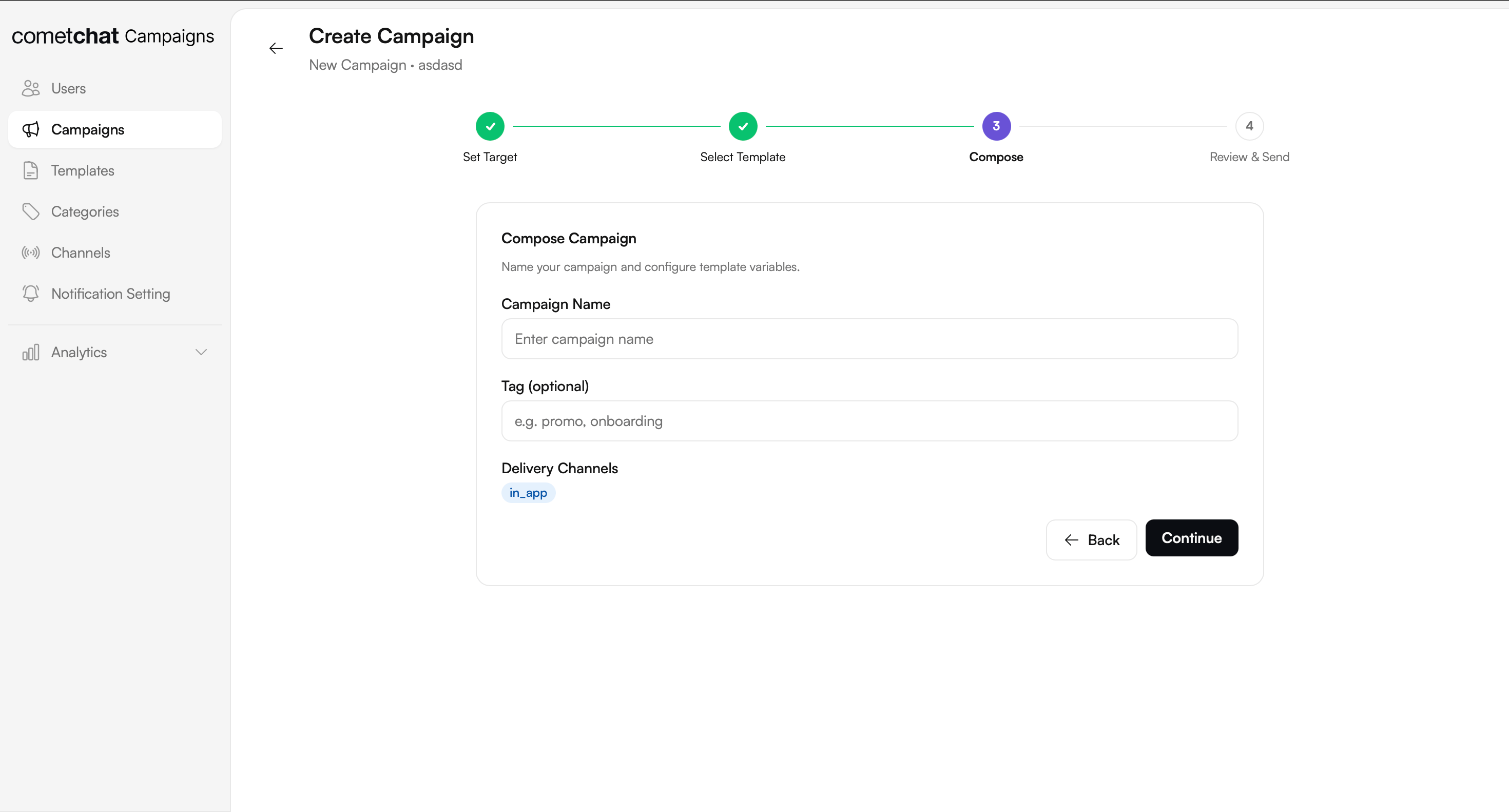Image resolution: width=1509 pixels, height=812 pixels.
Task: Click the Categories tag icon
Action: click(30, 211)
